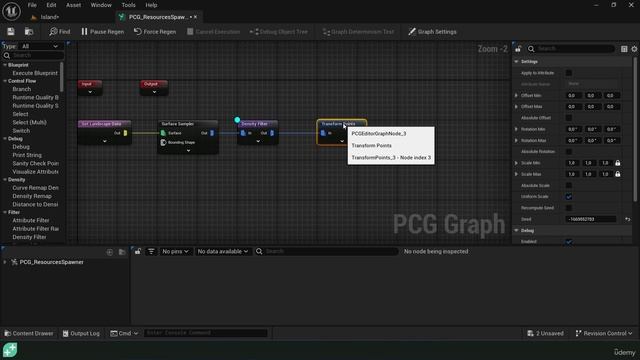Open Graph Settings
The height and width of the screenshot is (360, 640).
point(432,31)
